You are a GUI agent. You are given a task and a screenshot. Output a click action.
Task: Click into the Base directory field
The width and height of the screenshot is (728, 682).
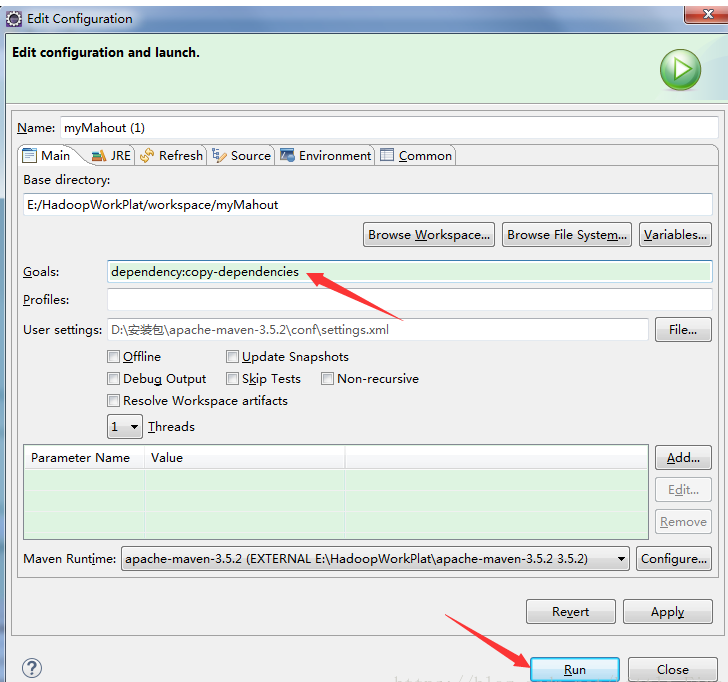(x=368, y=205)
